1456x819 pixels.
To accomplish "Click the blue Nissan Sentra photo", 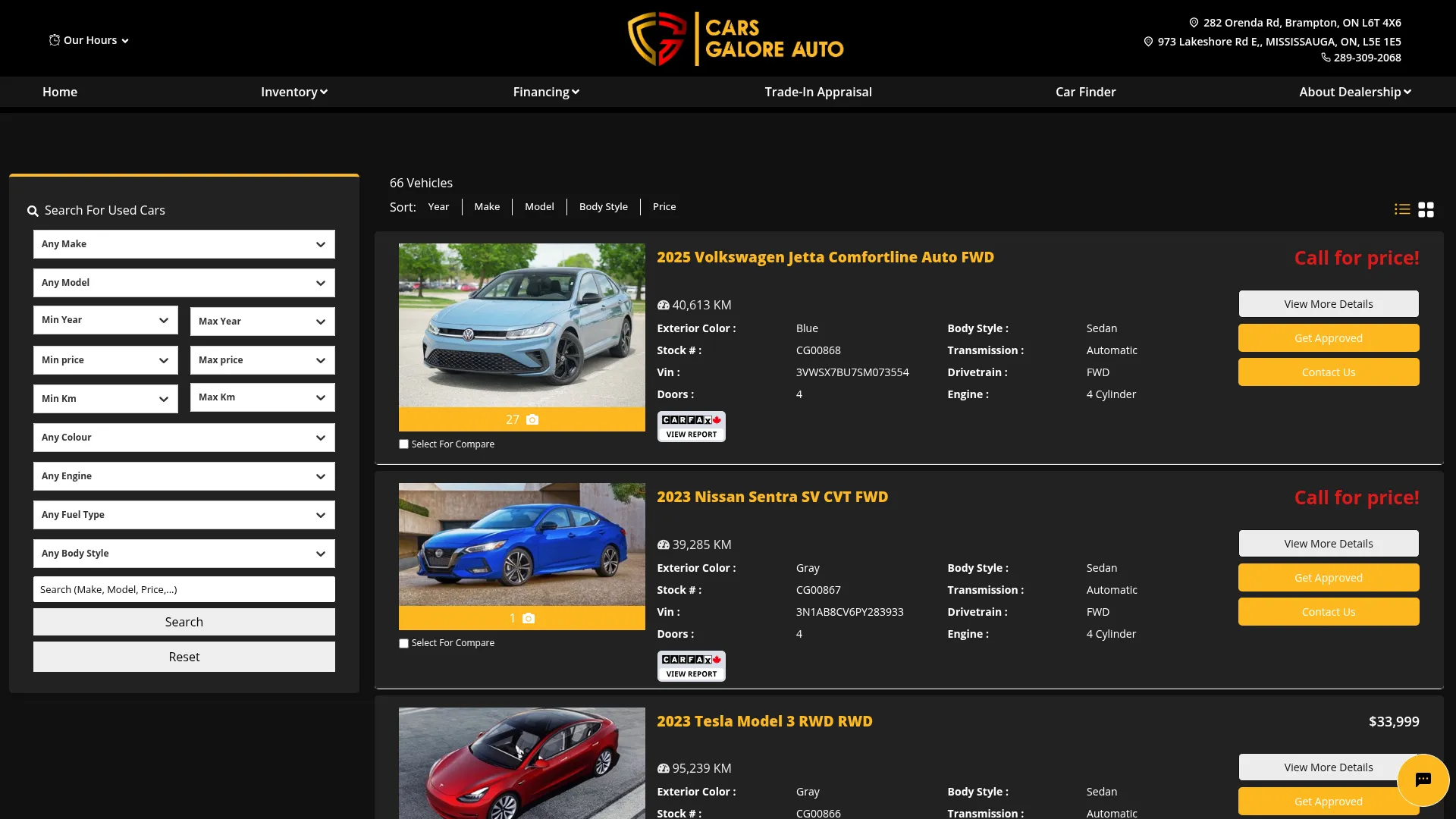I will (522, 544).
